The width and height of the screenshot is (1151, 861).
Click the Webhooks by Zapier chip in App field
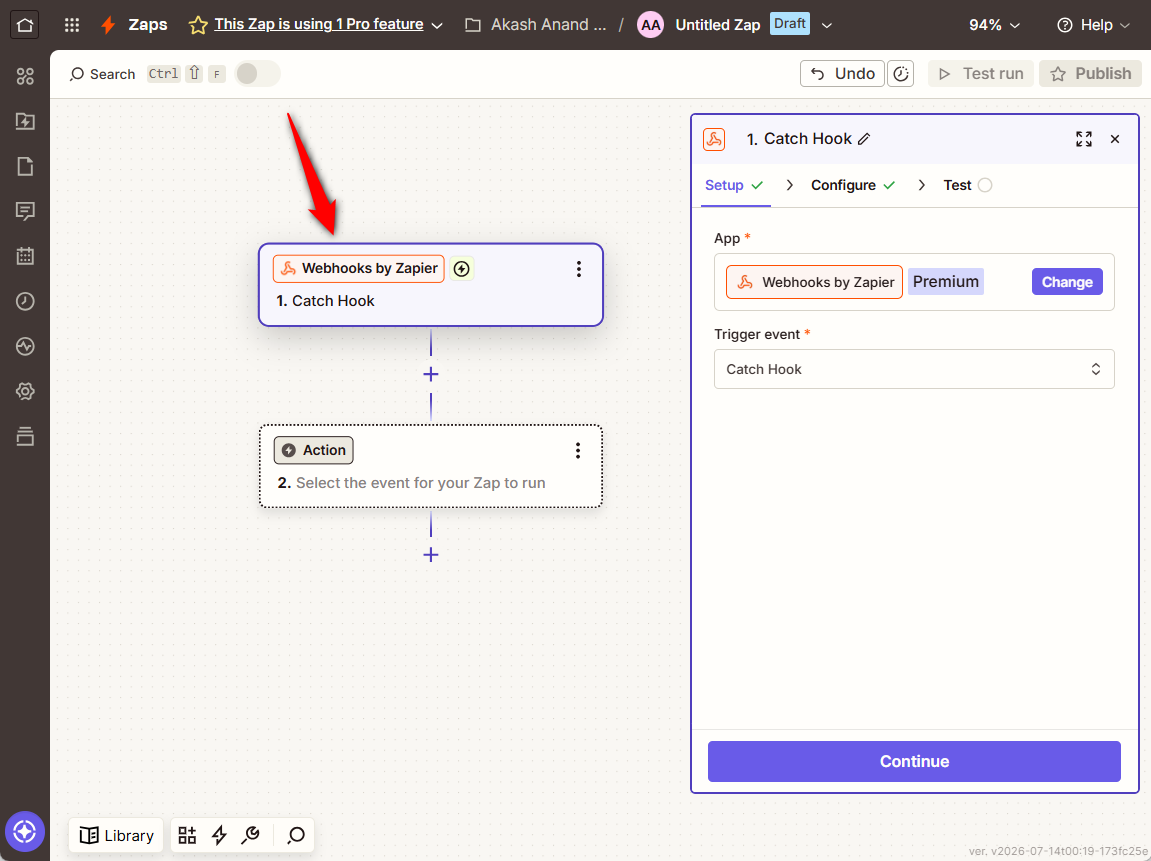pyautogui.click(x=814, y=282)
